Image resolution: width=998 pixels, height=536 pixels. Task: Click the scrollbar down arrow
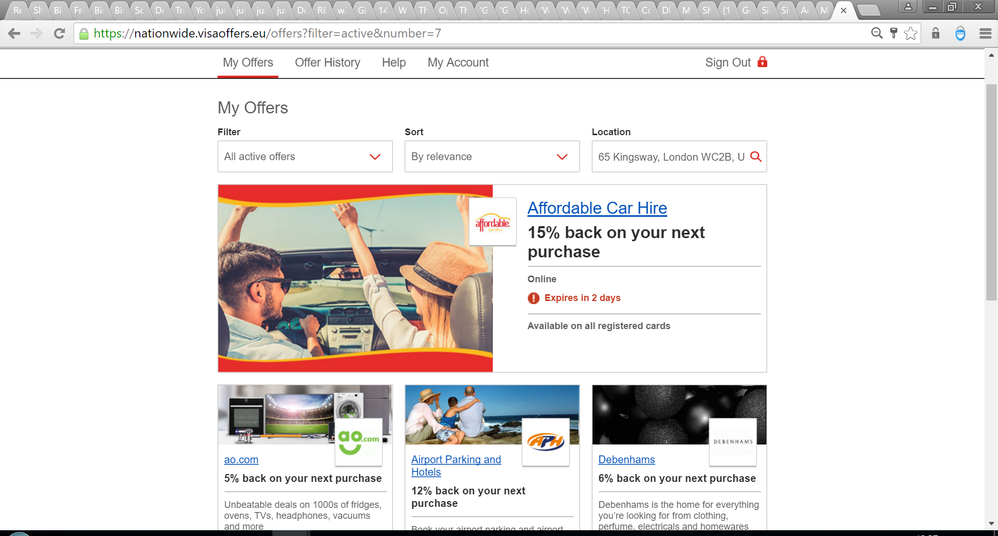pos(991,524)
